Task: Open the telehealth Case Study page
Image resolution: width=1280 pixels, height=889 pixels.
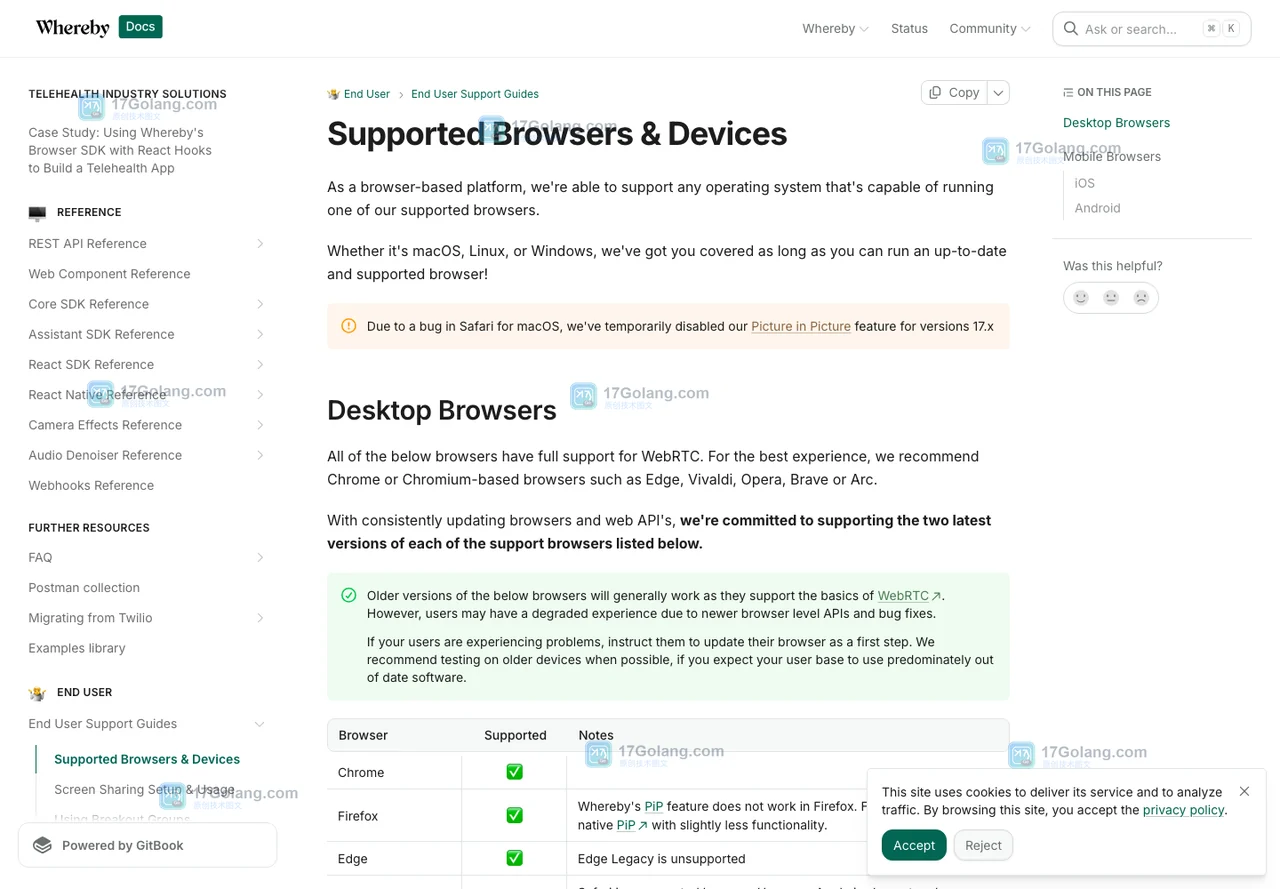Action: [x=120, y=150]
